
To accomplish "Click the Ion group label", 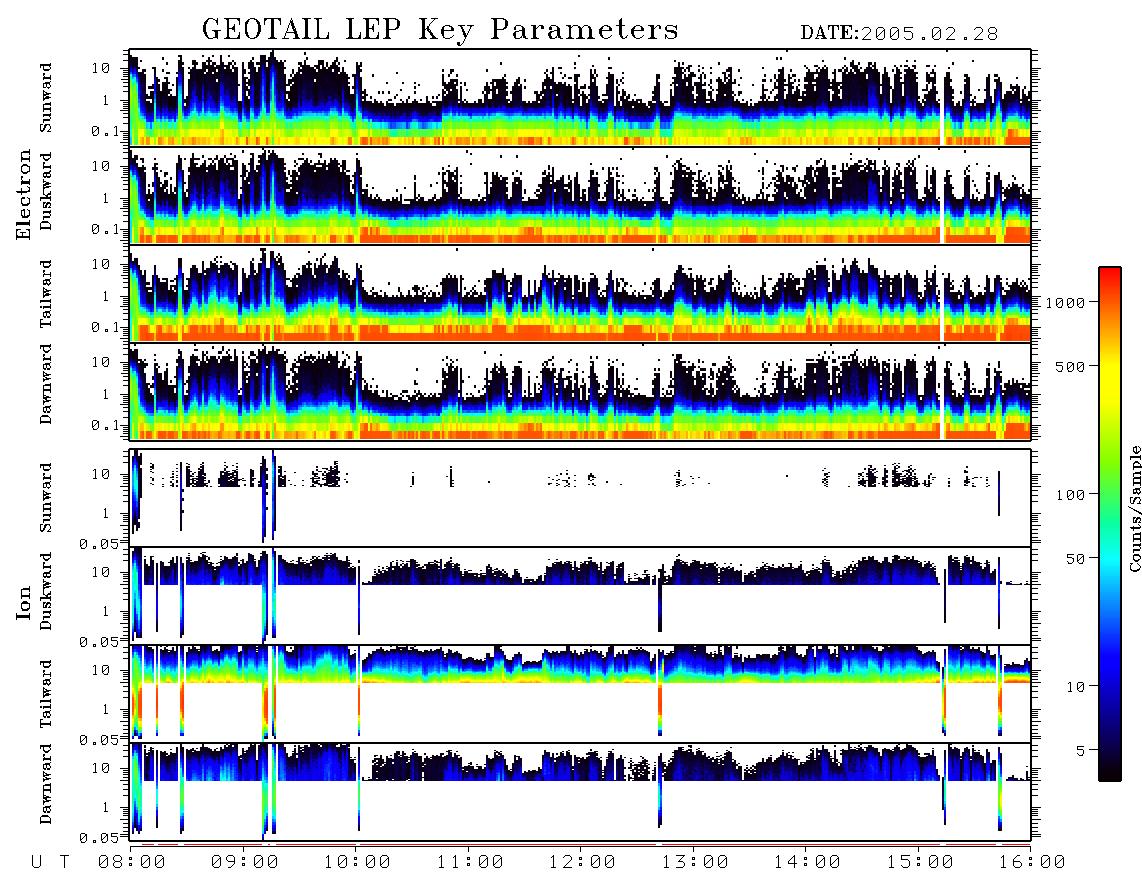I will 24,602.
